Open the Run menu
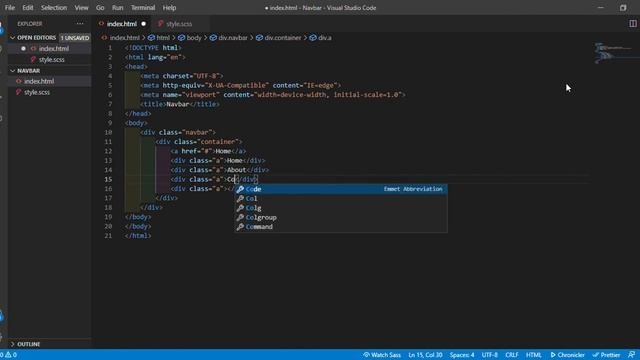 coord(118,8)
